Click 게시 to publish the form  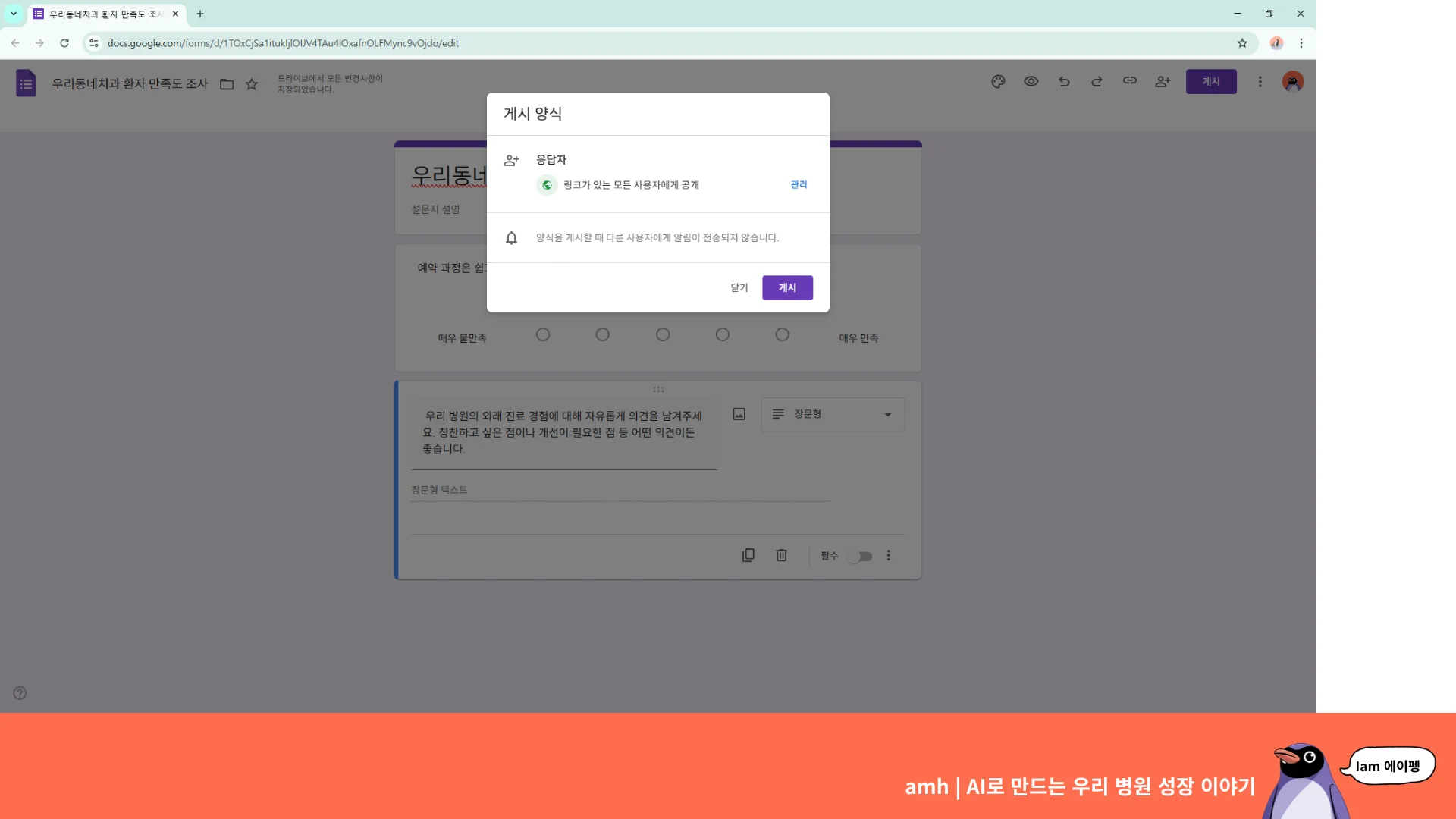click(x=787, y=287)
